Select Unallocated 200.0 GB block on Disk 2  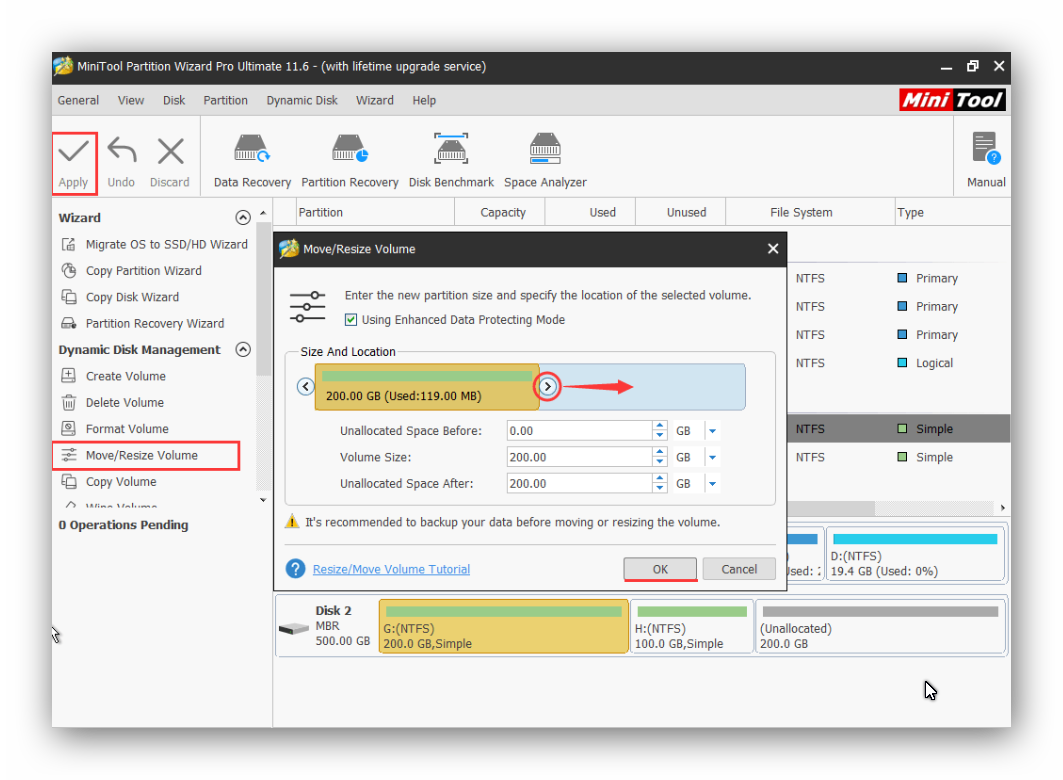point(880,626)
